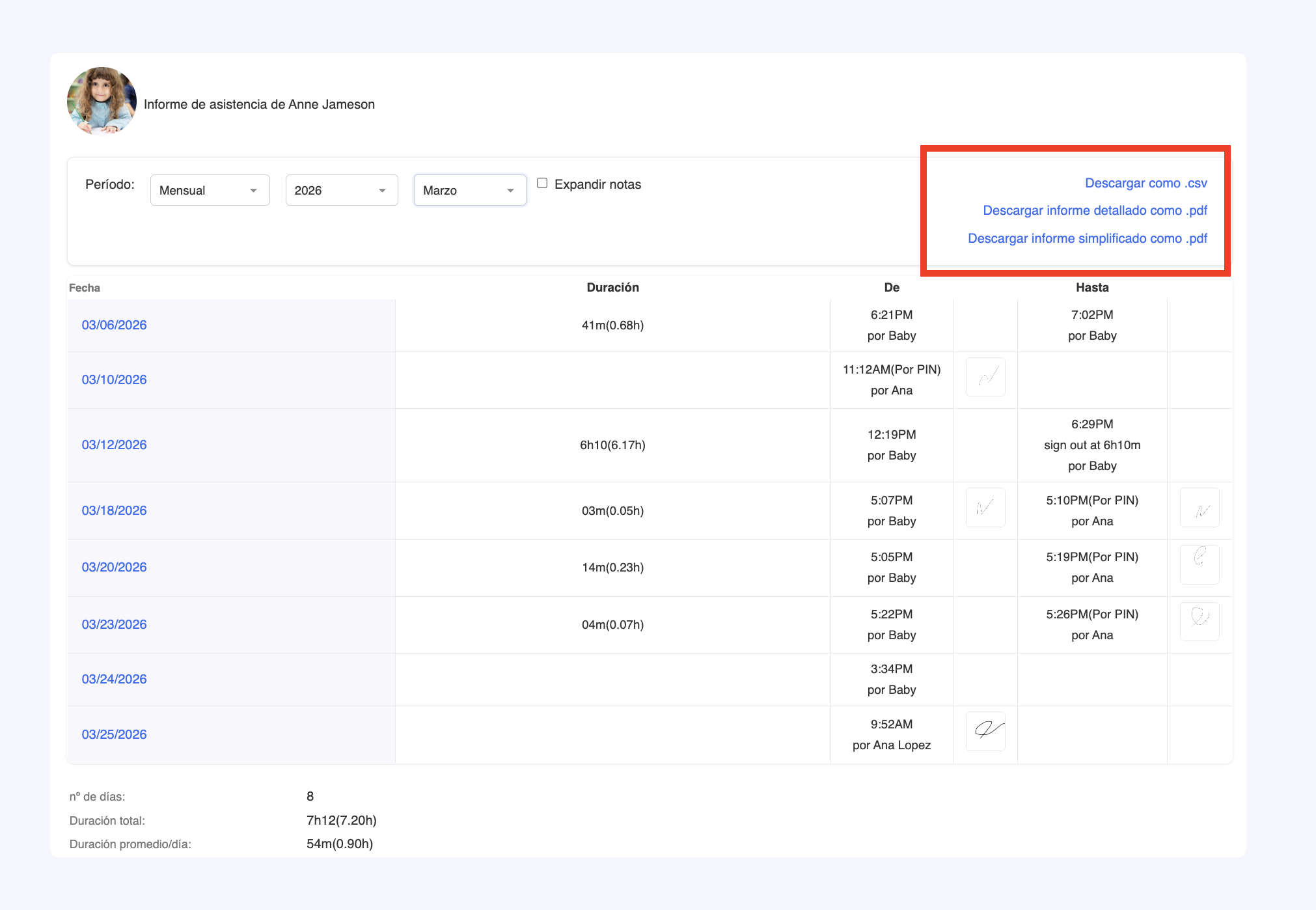1316x910 pixels.
Task: Open the 03/20/2026 date link
Action: click(114, 567)
